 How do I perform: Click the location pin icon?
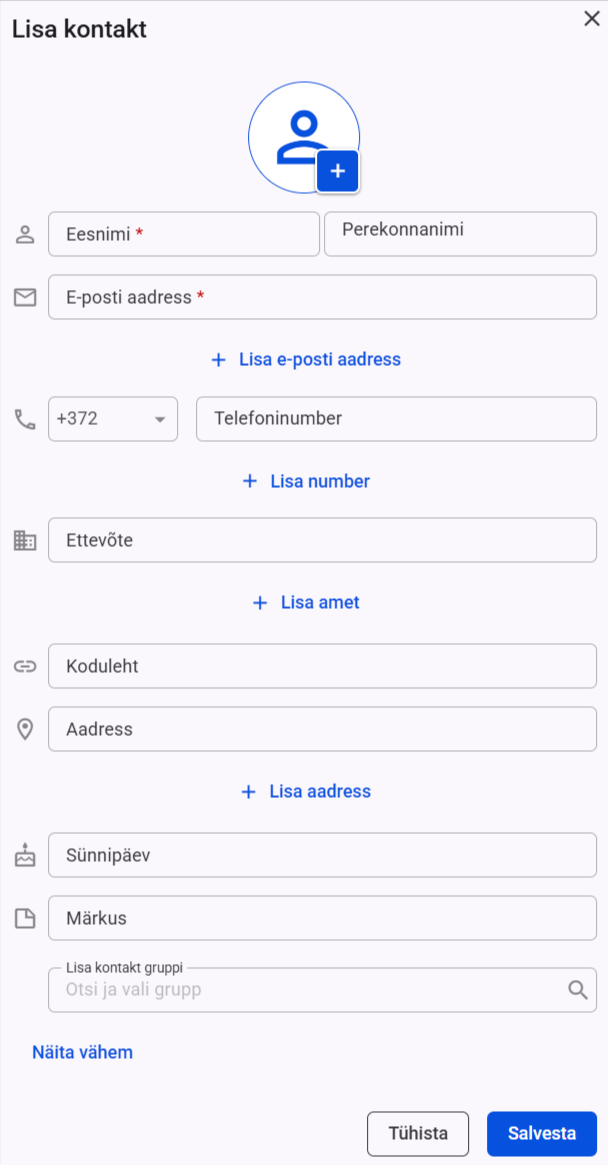[25, 730]
